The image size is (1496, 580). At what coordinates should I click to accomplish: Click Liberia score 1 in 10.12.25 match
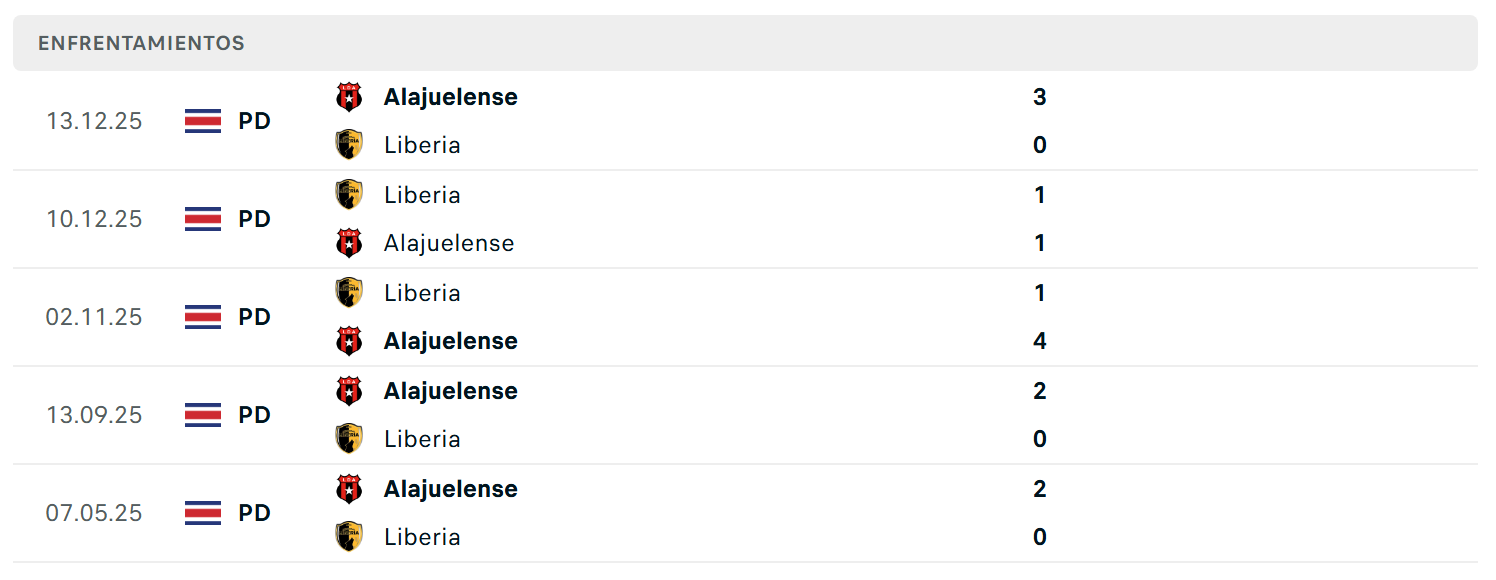(x=1040, y=194)
